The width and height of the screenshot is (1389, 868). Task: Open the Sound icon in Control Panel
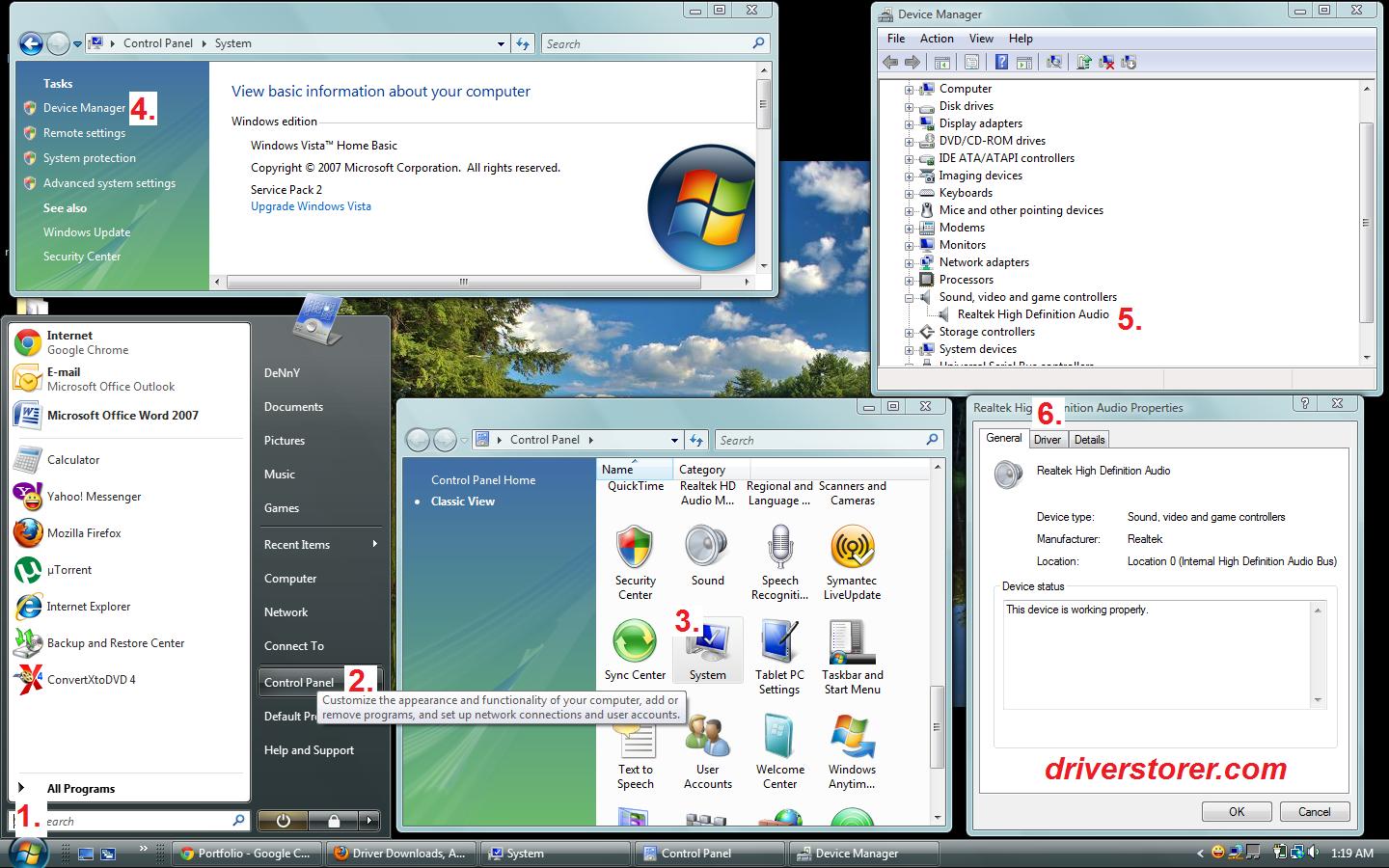tap(707, 556)
